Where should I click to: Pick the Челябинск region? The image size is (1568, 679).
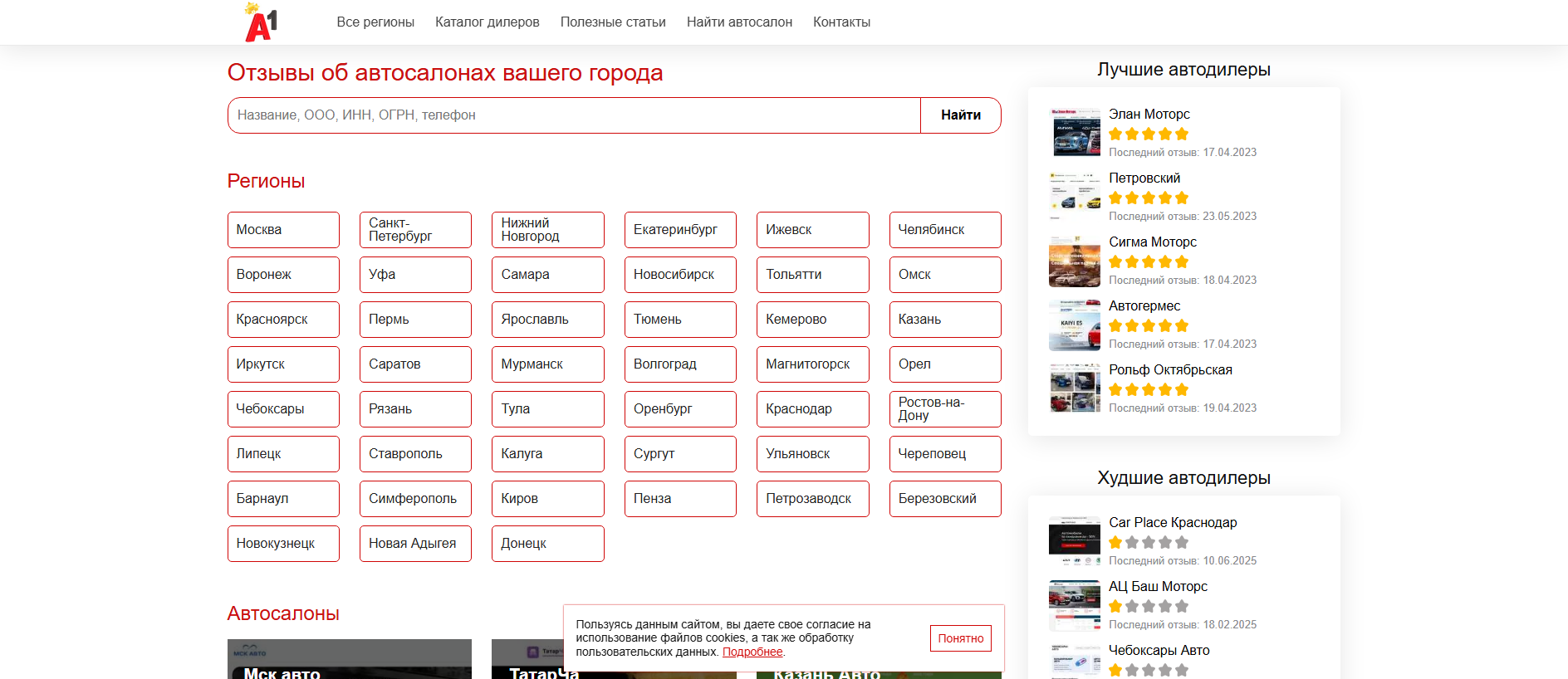click(x=945, y=230)
